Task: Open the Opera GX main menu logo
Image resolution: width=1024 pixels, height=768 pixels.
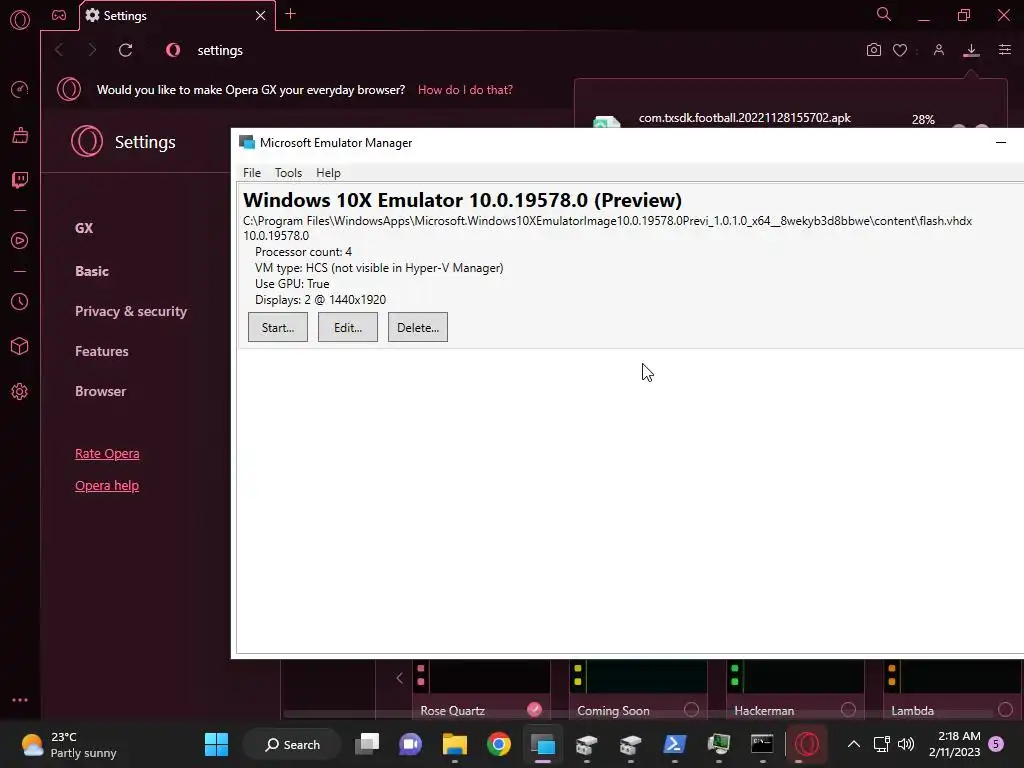Action: [20, 20]
